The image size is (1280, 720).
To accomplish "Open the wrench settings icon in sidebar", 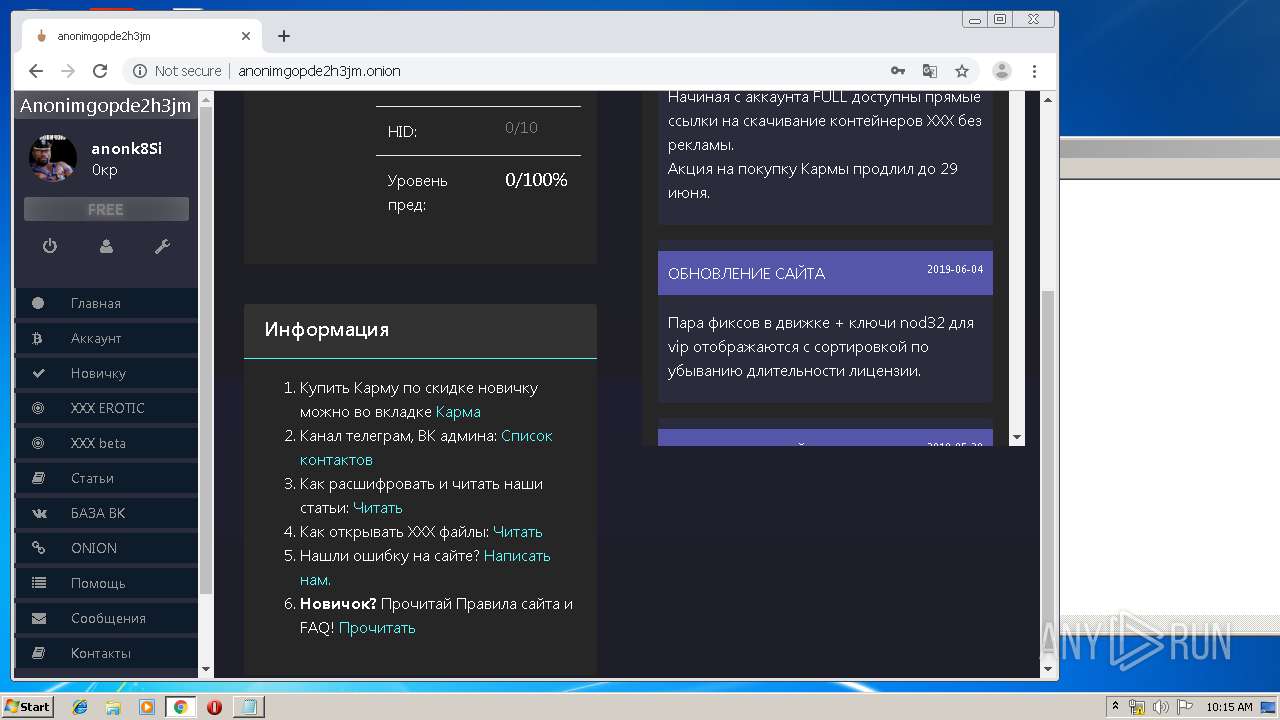I will coord(162,246).
